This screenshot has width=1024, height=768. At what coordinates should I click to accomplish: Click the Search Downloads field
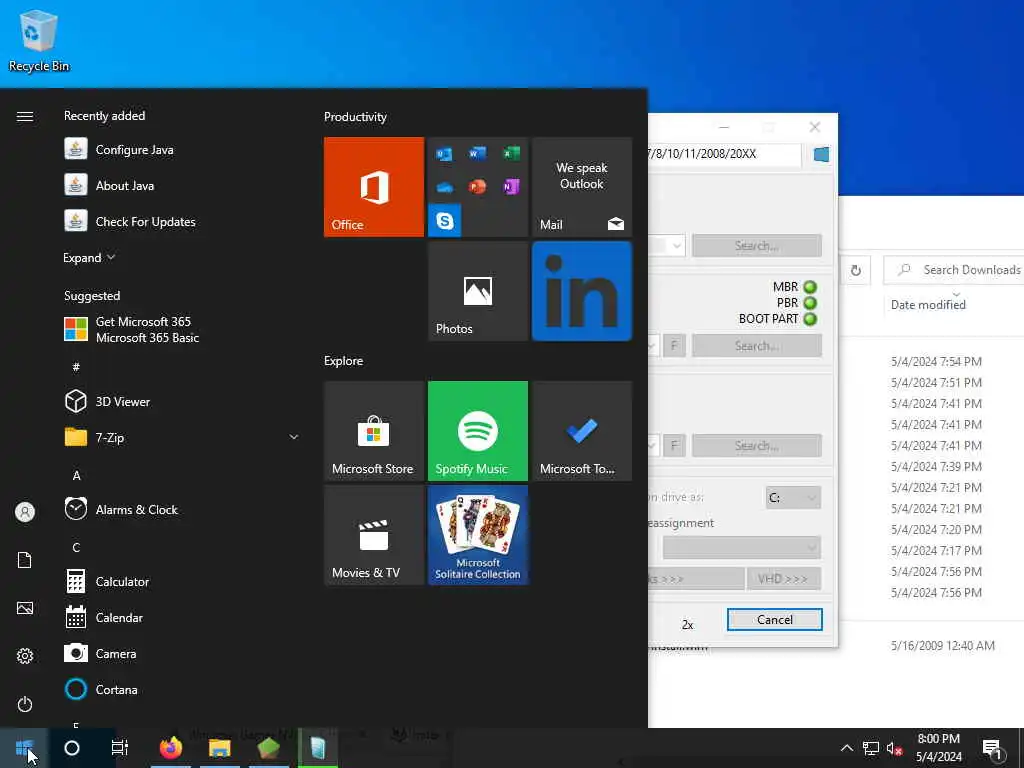[954, 270]
